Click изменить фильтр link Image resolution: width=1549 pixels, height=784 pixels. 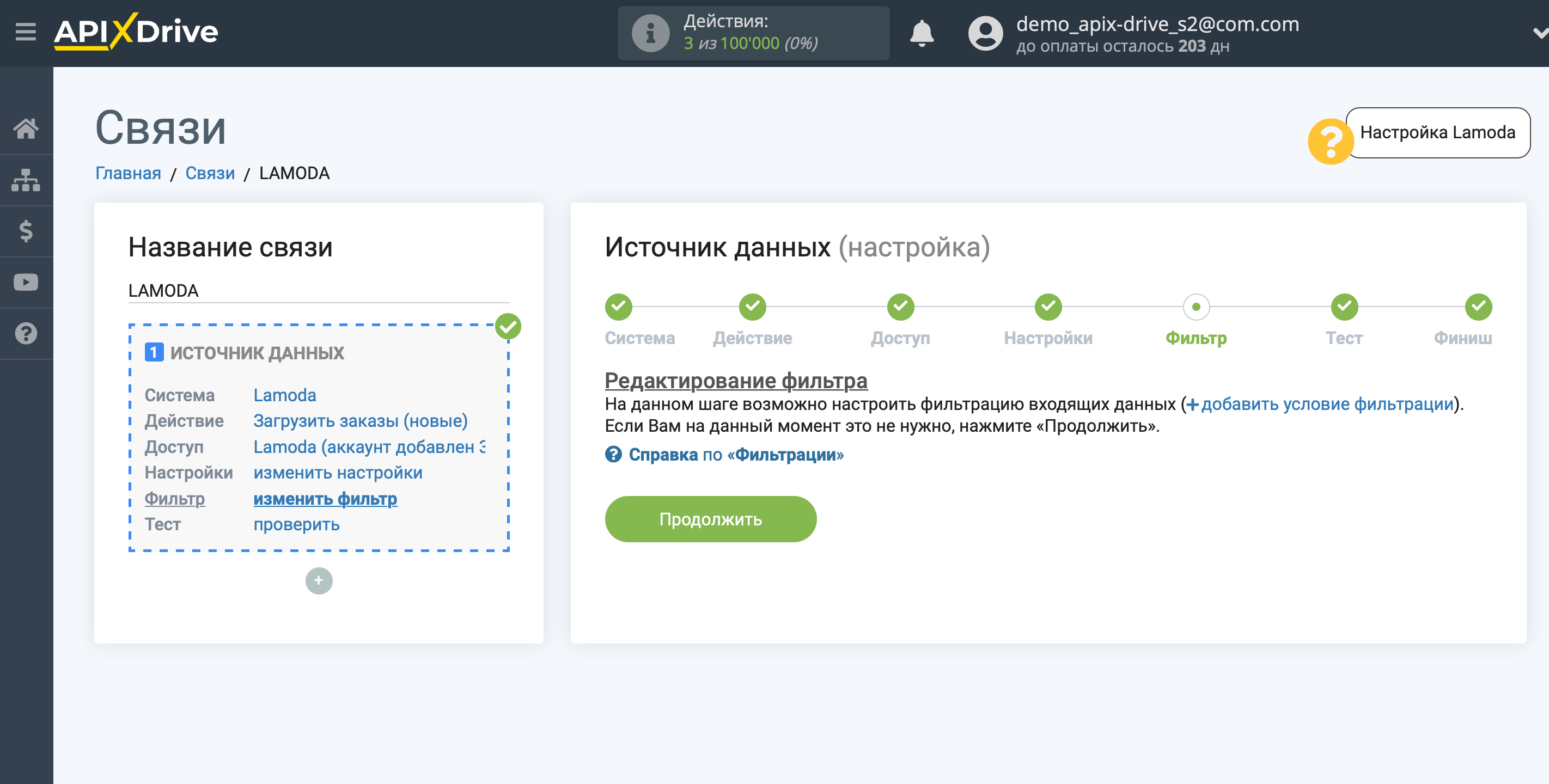click(x=325, y=498)
